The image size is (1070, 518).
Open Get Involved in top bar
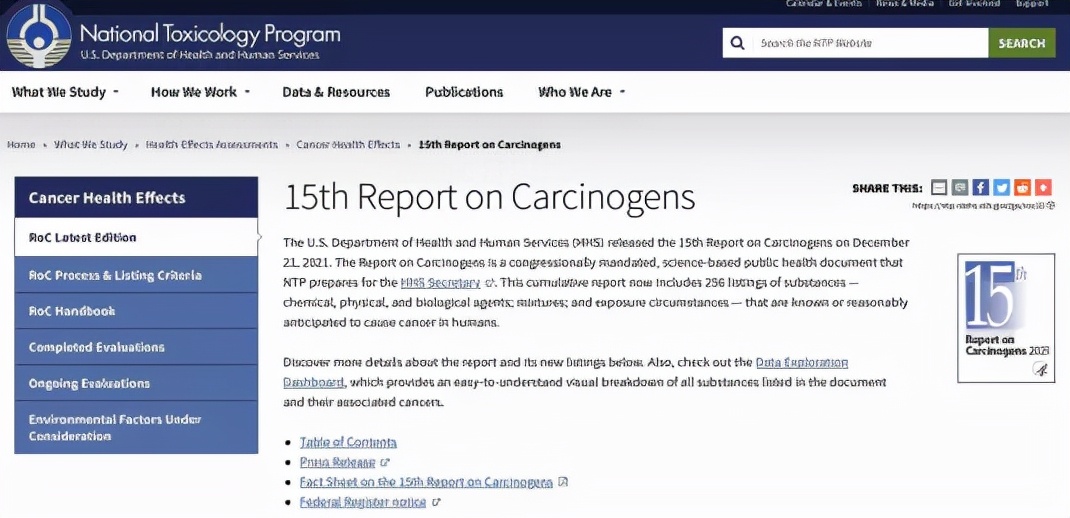pyautogui.click(x=973, y=3)
